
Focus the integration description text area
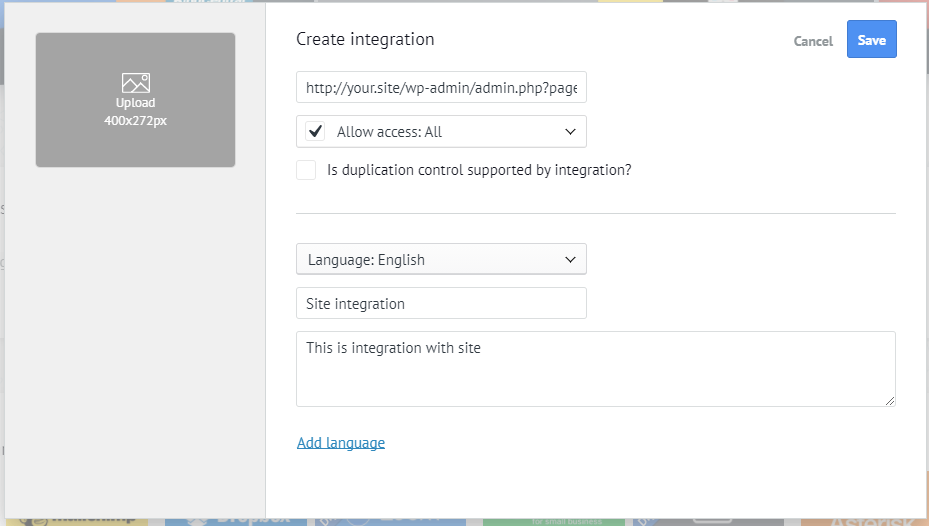(595, 369)
